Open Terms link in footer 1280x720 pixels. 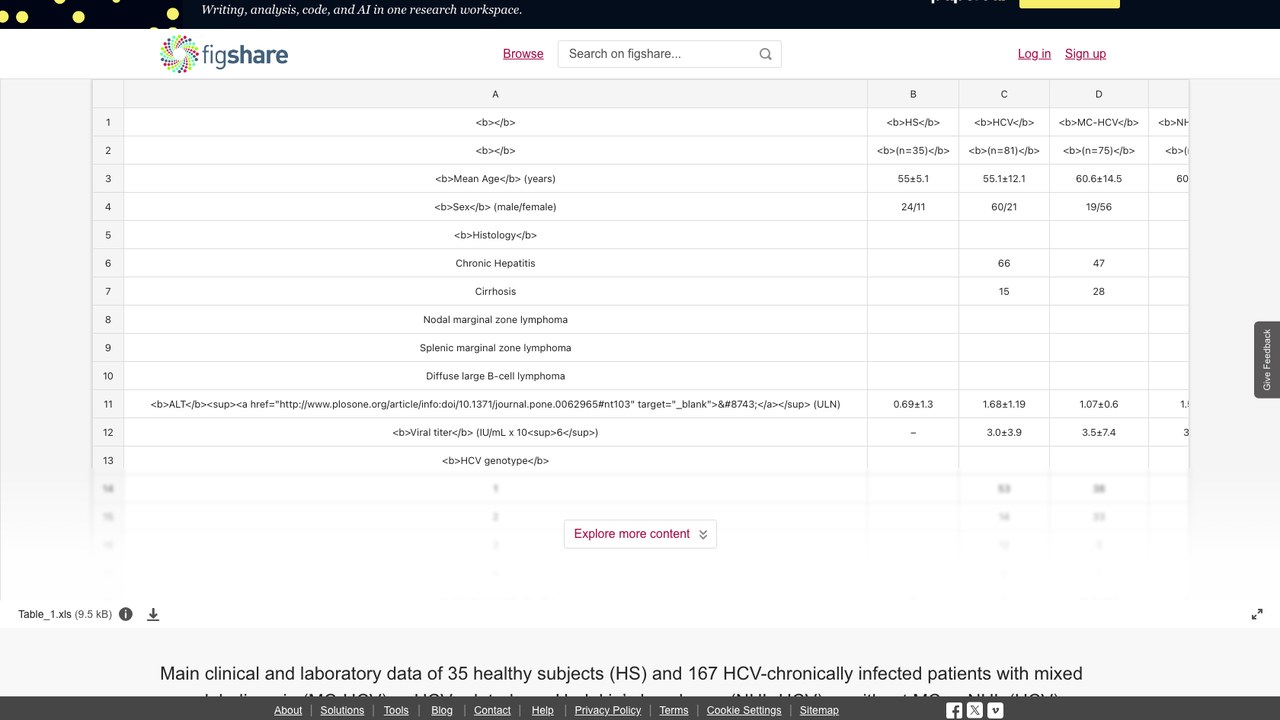pos(674,710)
